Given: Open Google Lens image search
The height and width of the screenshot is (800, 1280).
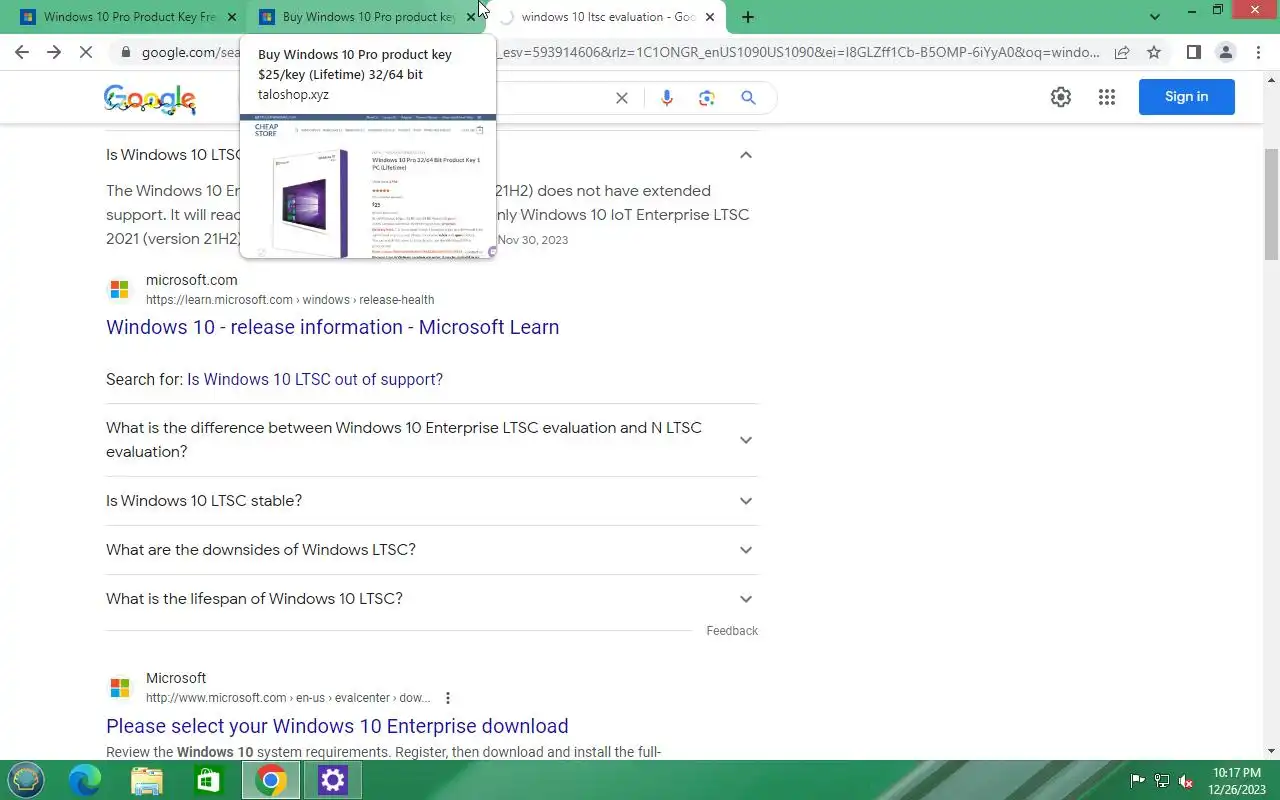Looking at the screenshot, I should coord(707,98).
